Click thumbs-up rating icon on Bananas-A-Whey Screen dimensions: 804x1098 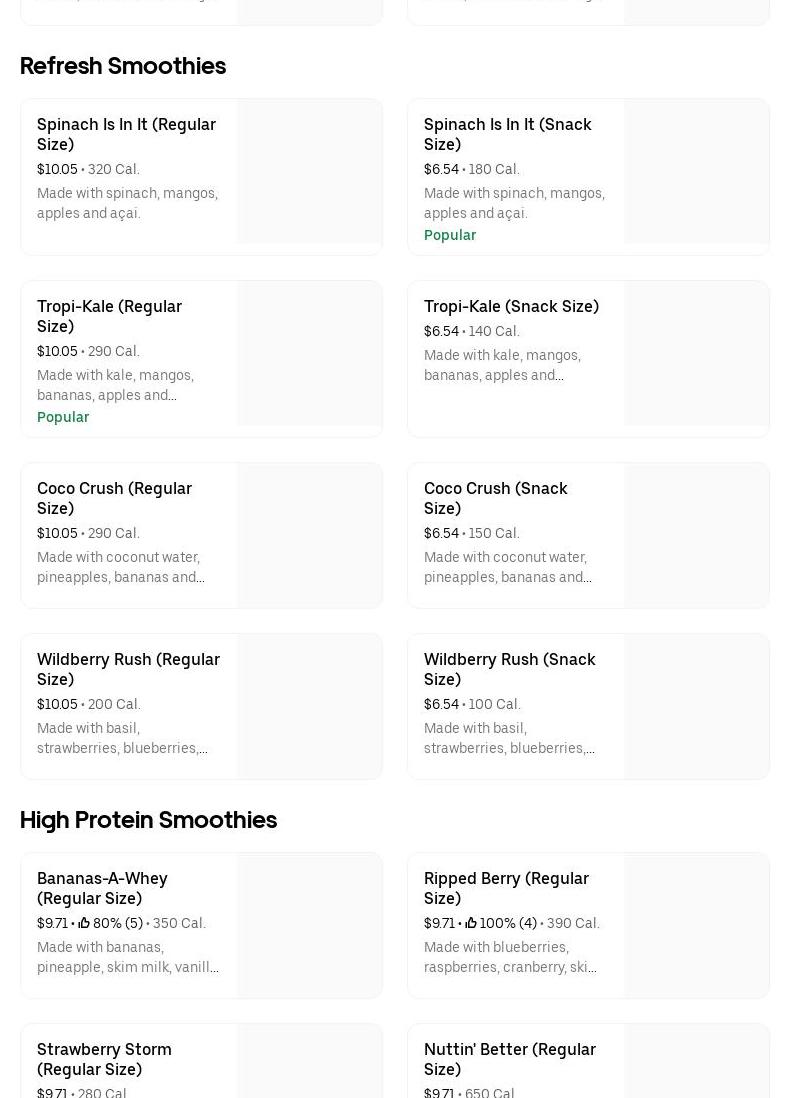(84, 923)
